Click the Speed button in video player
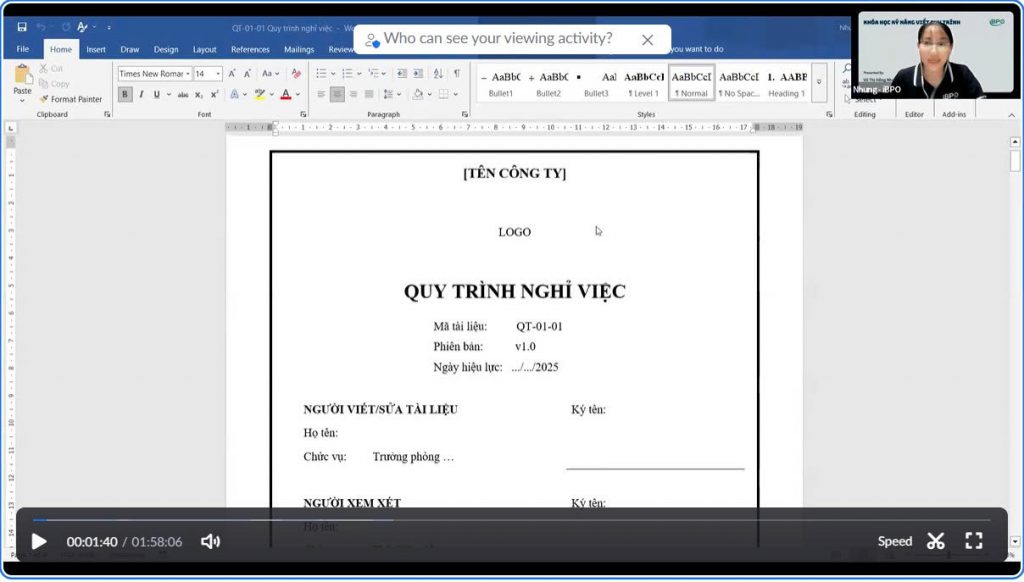The image size is (1024, 582). point(894,541)
